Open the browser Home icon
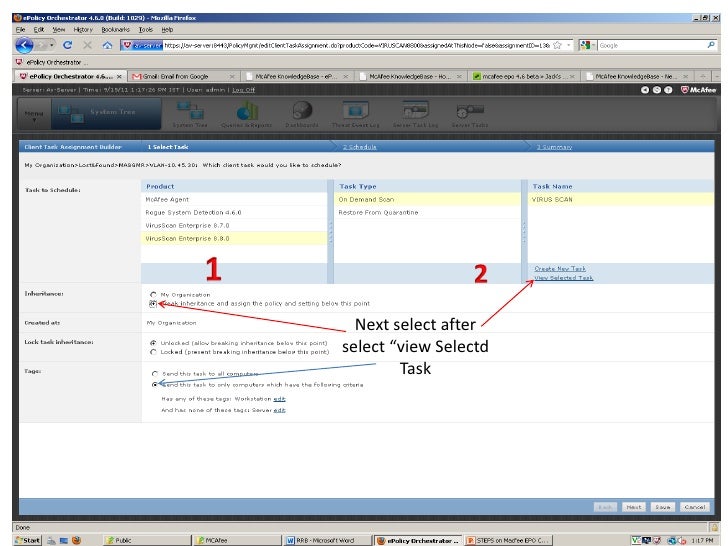Image resolution: width=728 pixels, height=546 pixels. pyautogui.click(x=107, y=45)
